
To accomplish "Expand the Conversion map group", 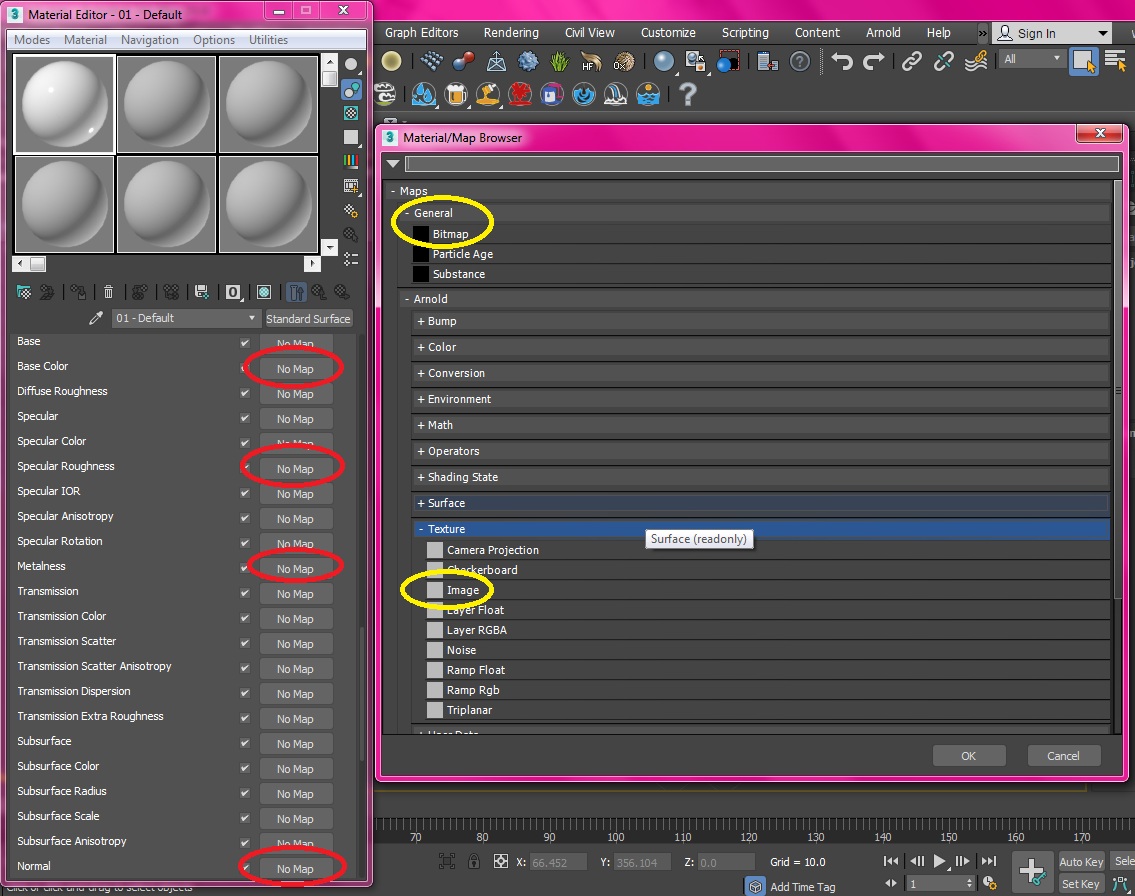I will tap(421, 373).
